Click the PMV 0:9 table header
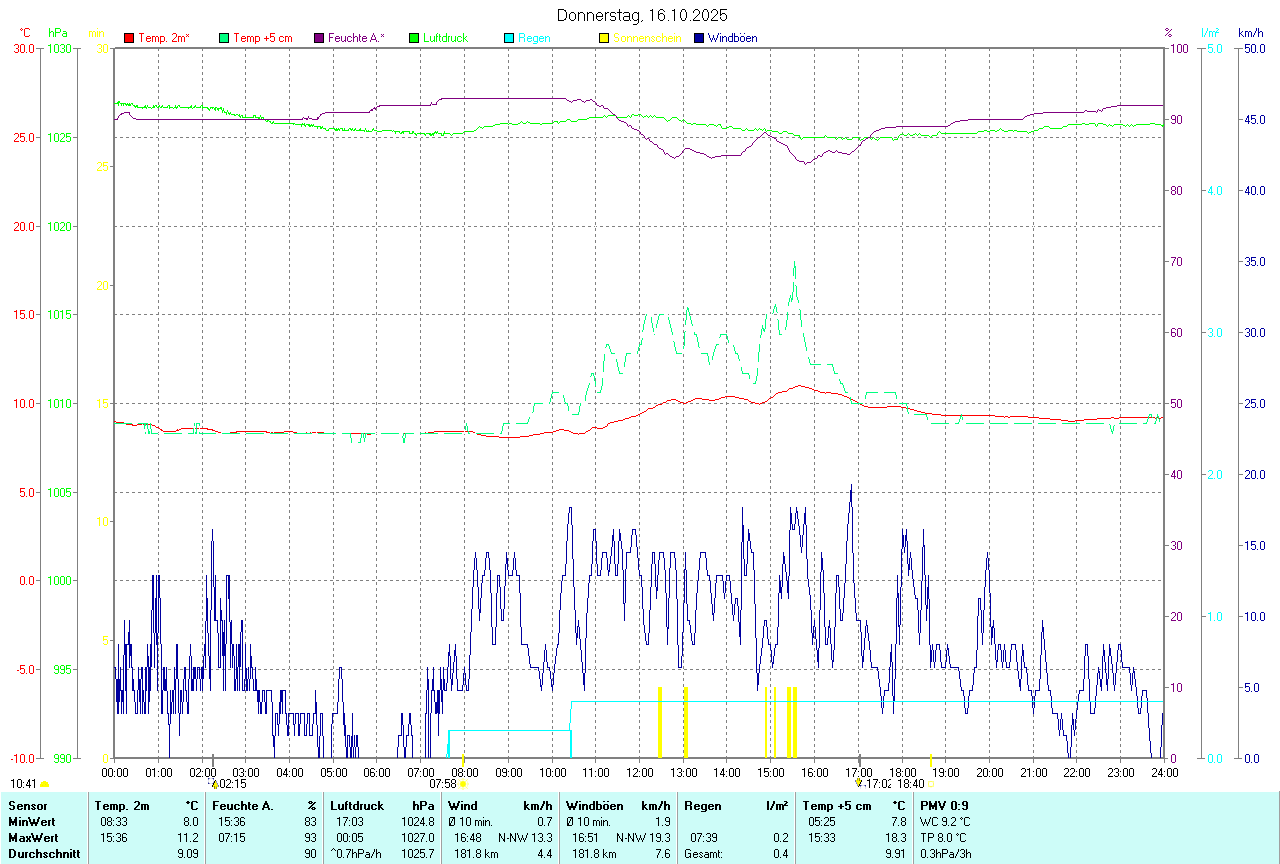This screenshot has height=864, width=1280. [944, 806]
